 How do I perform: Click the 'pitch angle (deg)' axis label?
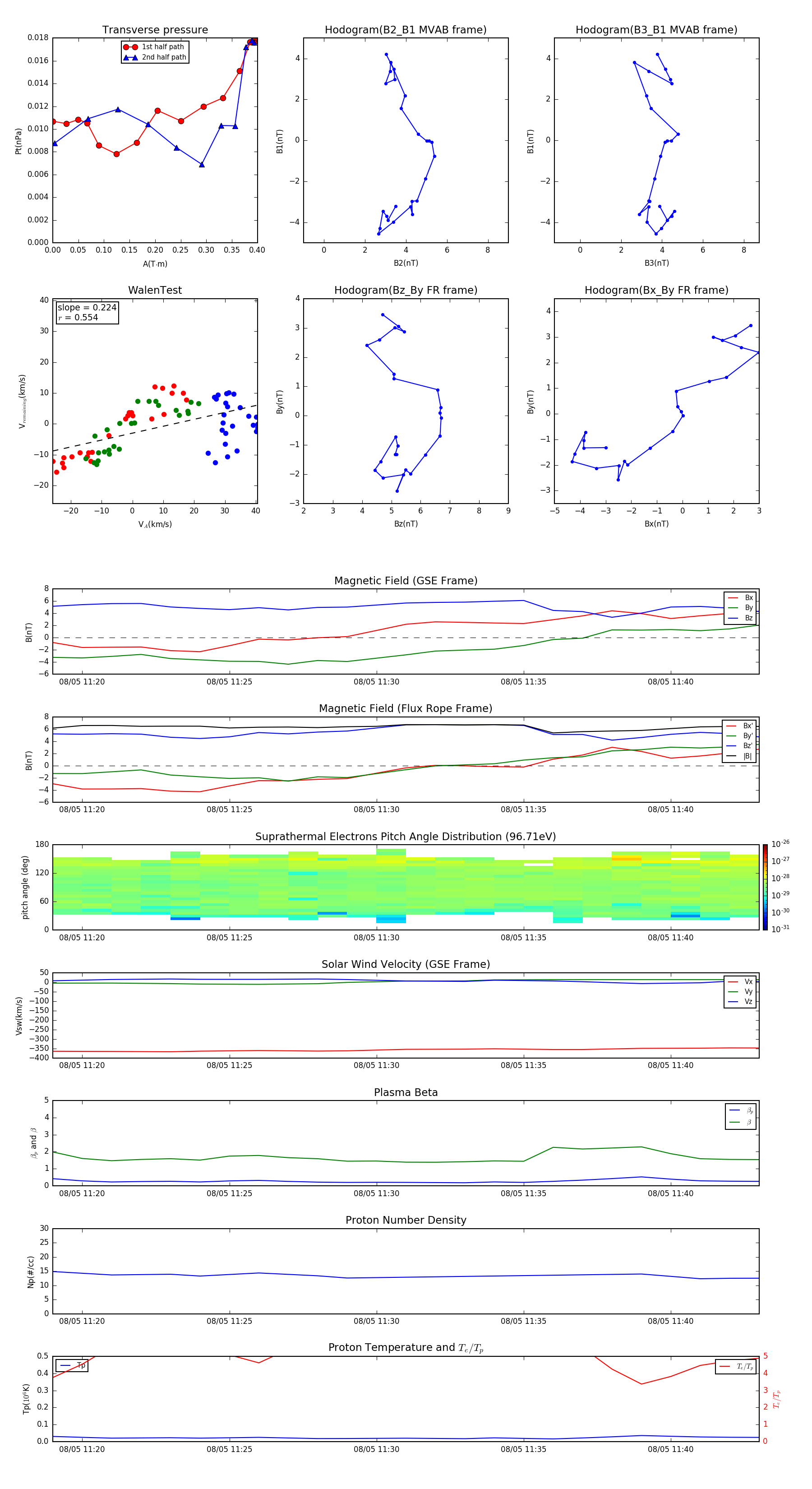pos(25,887)
